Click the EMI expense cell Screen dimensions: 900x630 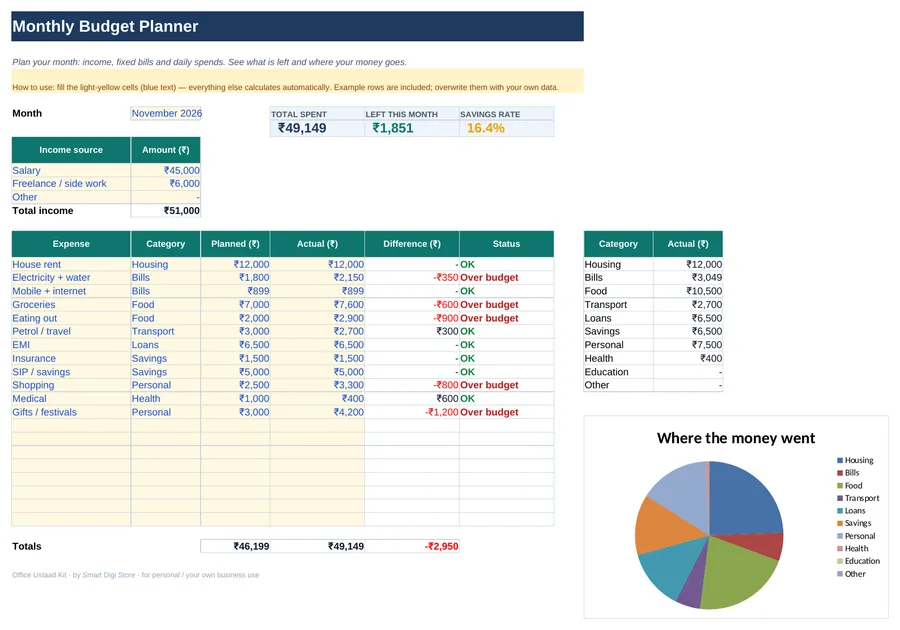point(71,345)
